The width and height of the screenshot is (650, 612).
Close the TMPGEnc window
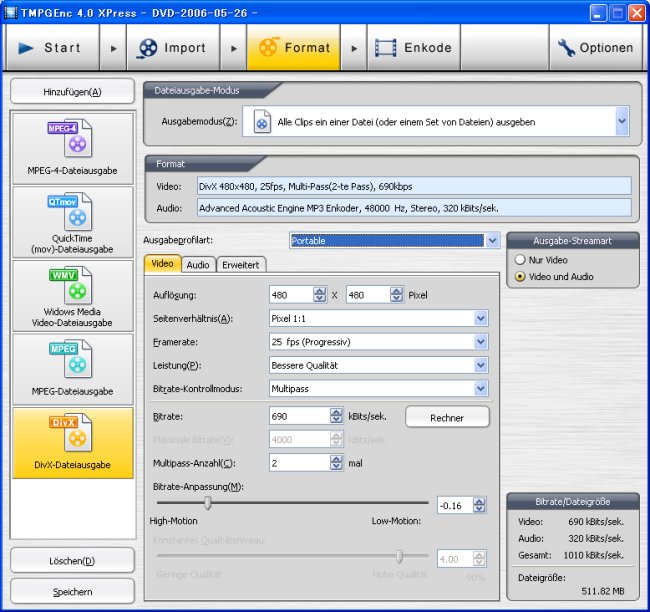click(x=636, y=14)
